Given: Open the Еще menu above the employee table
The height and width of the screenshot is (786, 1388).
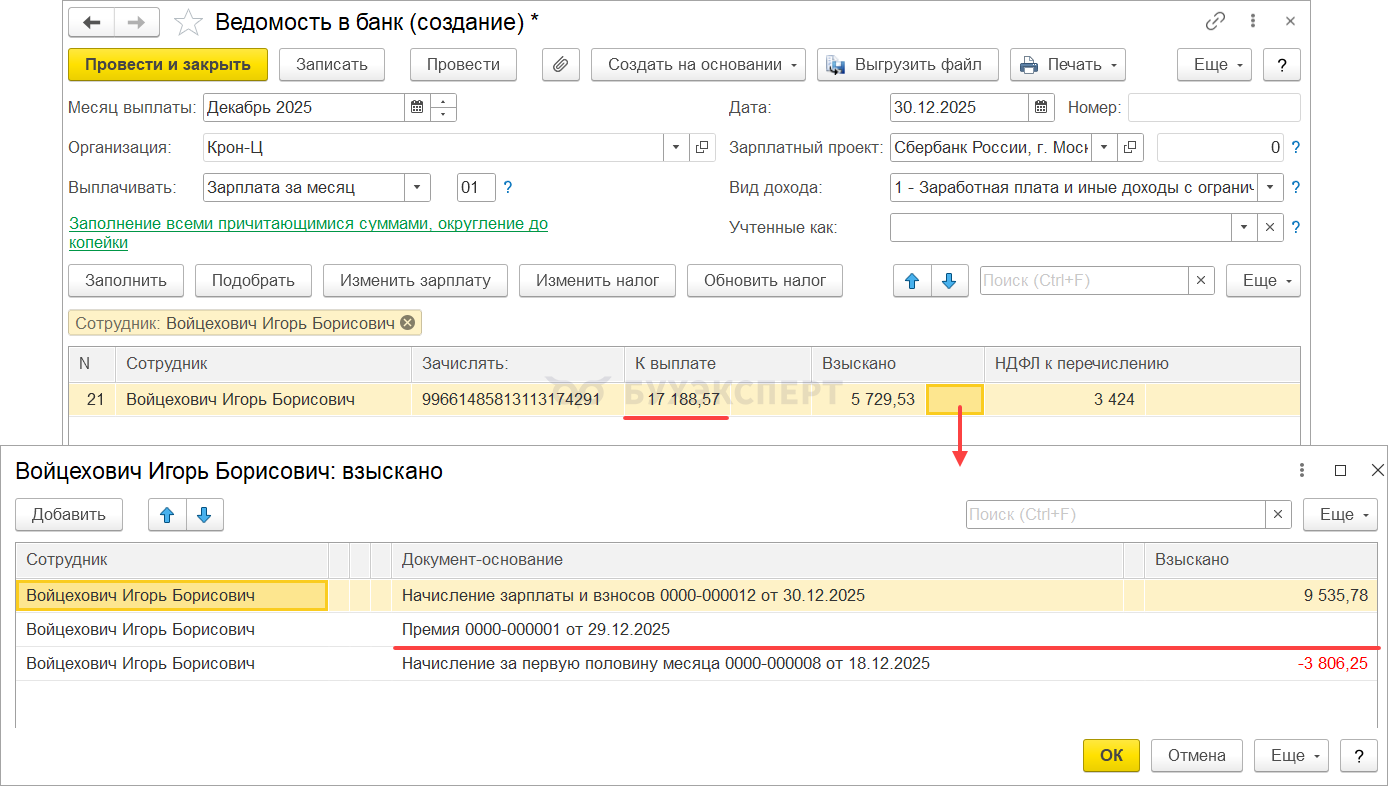Looking at the screenshot, I should 1264,281.
